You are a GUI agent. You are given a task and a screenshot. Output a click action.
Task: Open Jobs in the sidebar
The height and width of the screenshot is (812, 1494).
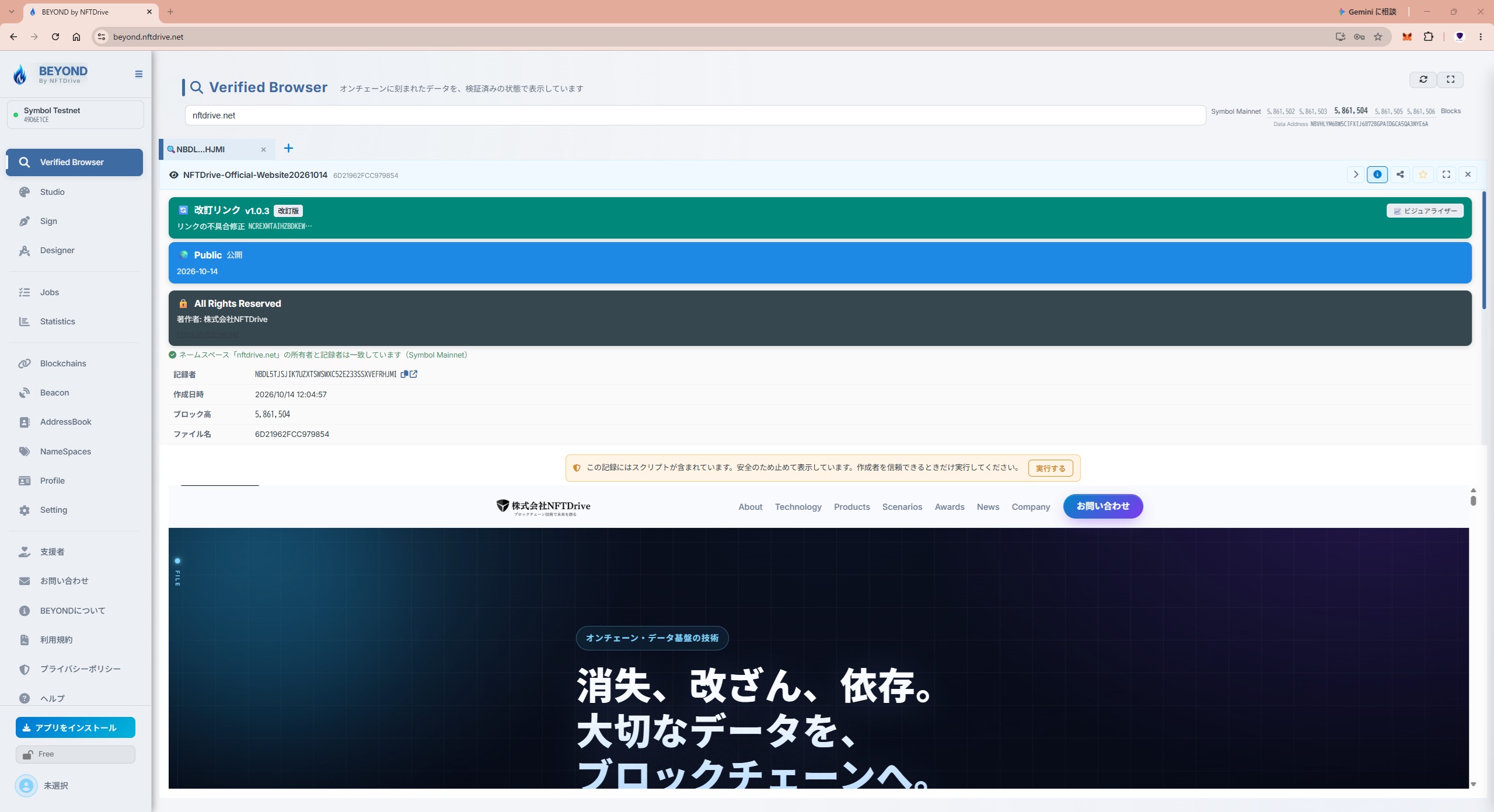(74, 292)
